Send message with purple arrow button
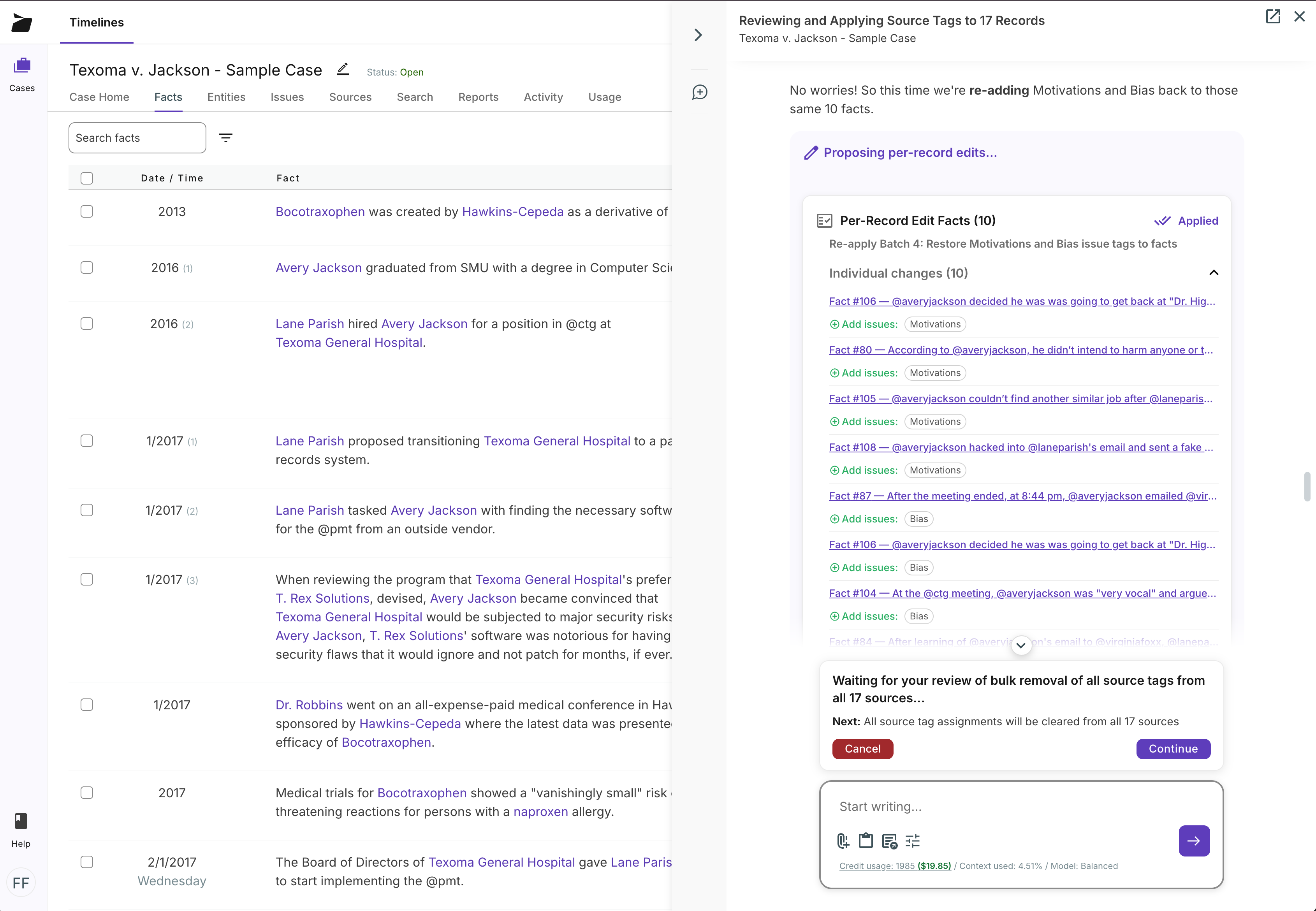This screenshot has width=1316, height=911. coord(1194,841)
